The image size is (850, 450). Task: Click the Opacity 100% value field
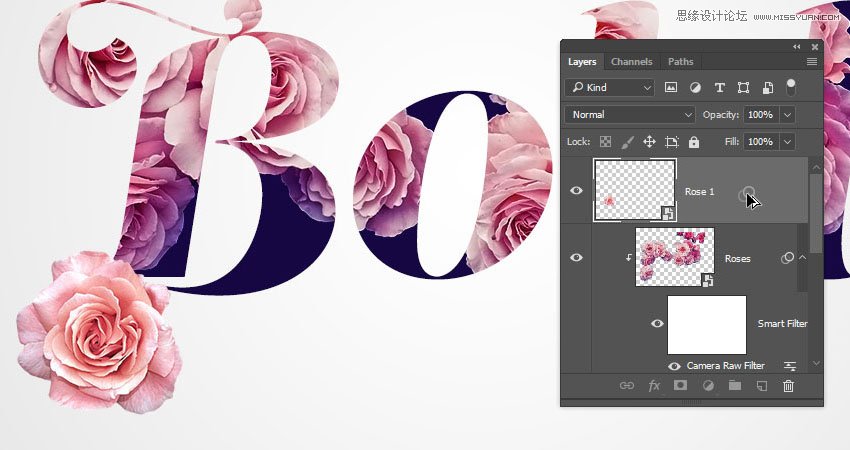(761, 114)
